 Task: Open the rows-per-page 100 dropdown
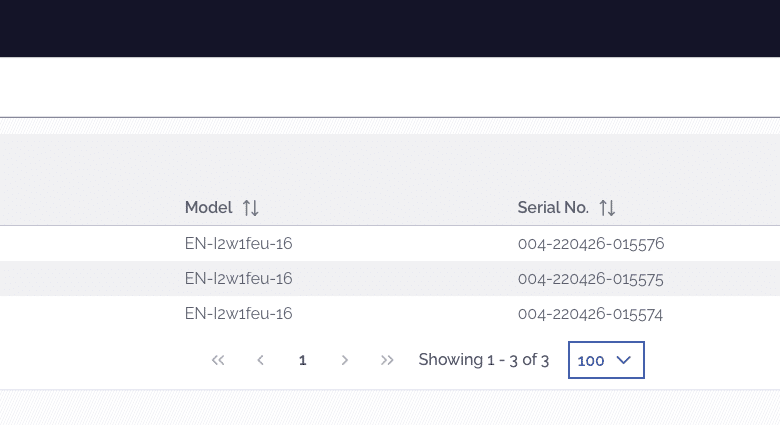(x=606, y=360)
